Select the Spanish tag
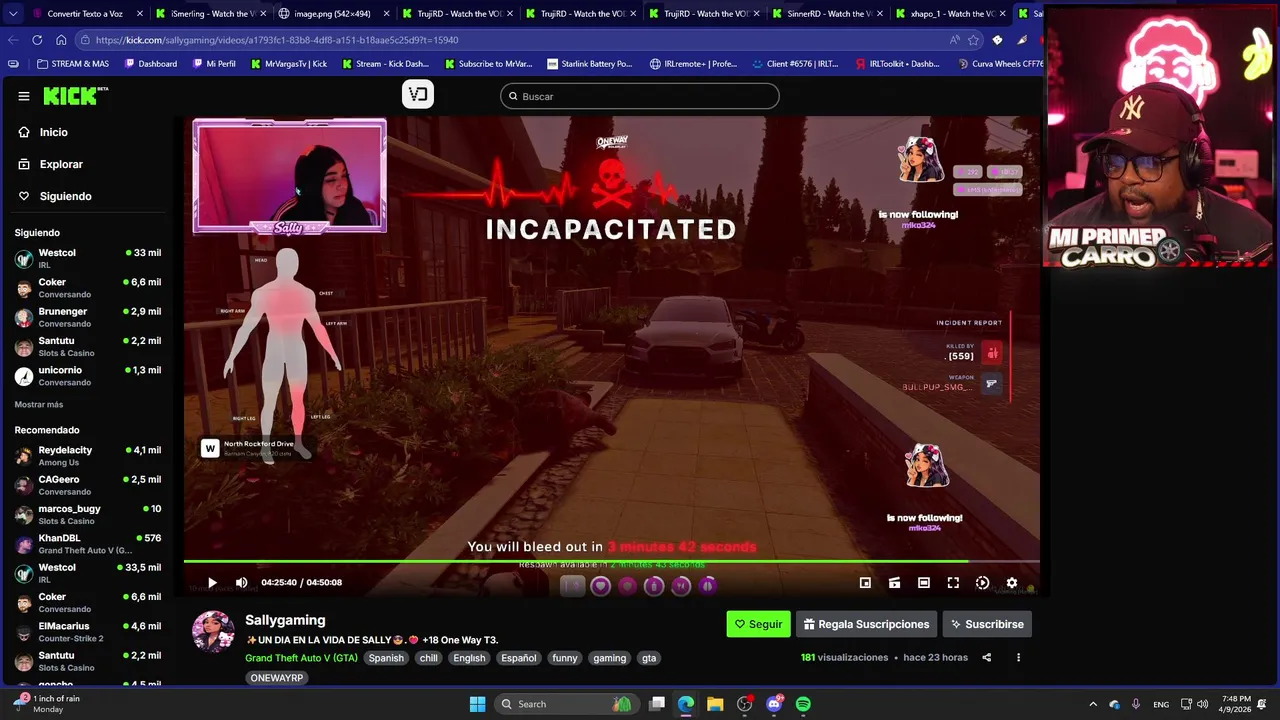This screenshot has height=720, width=1280. (386, 658)
